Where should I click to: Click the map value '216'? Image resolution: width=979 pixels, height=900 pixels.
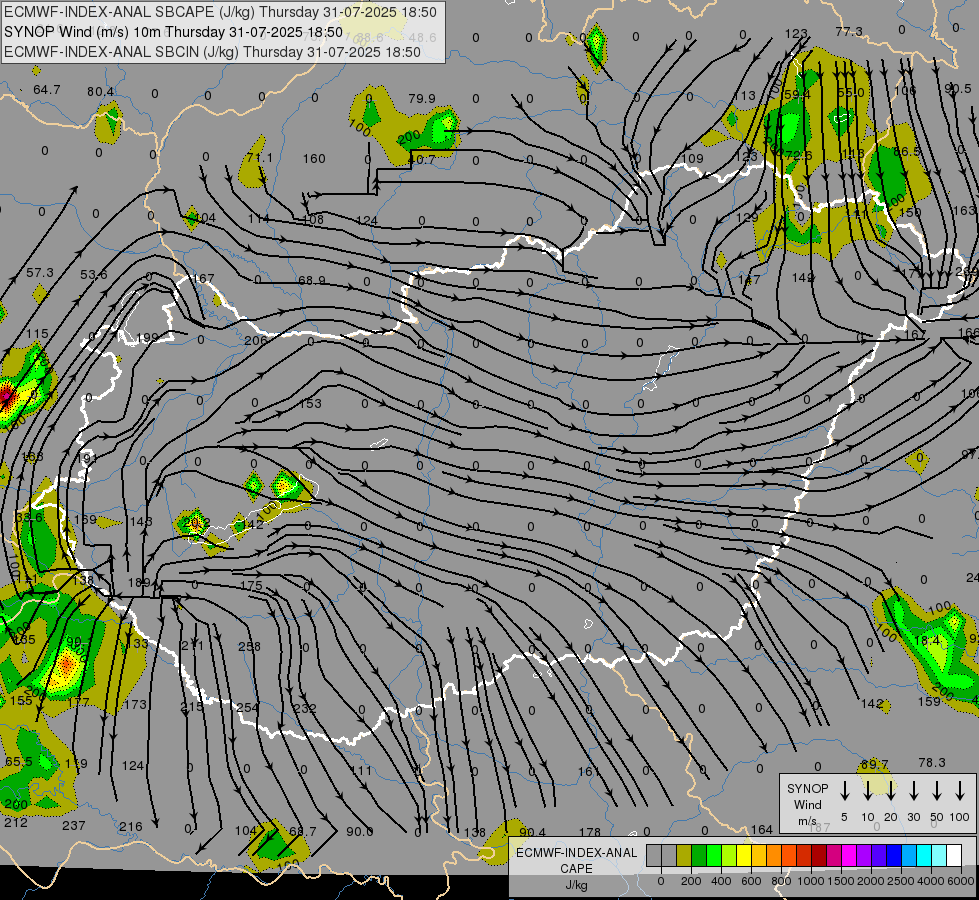[x=130, y=827]
